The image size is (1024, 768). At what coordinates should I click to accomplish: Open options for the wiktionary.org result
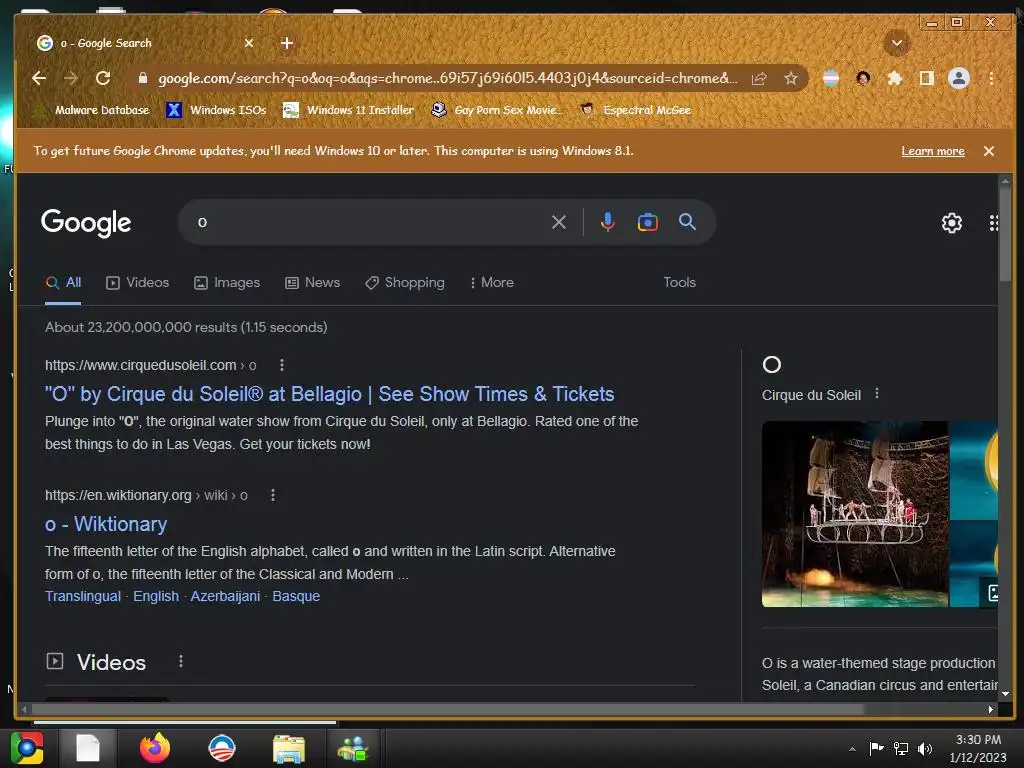(273, 496)
